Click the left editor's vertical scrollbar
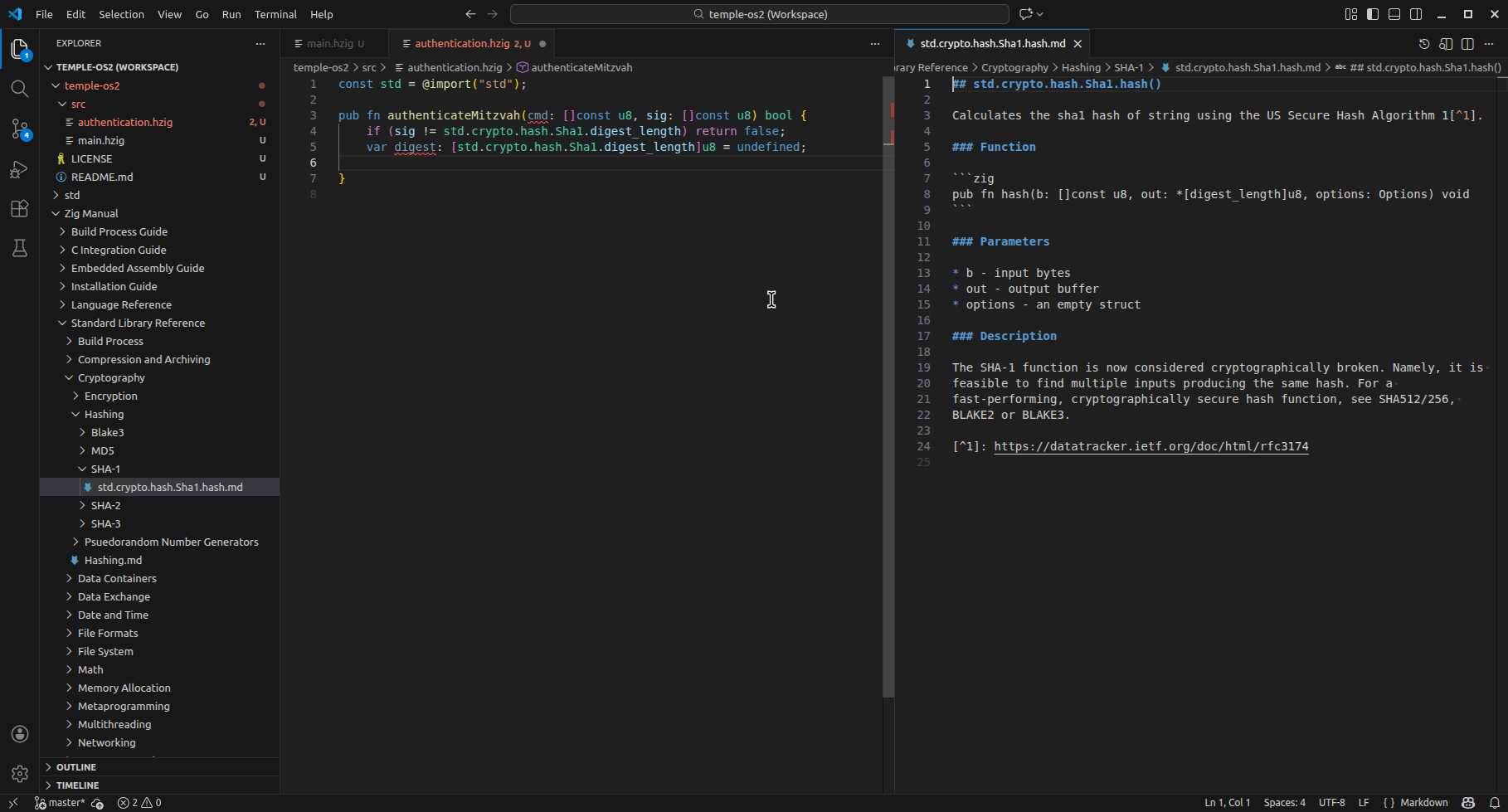Viewport: 1508px width, 812px height. (888, 415)
